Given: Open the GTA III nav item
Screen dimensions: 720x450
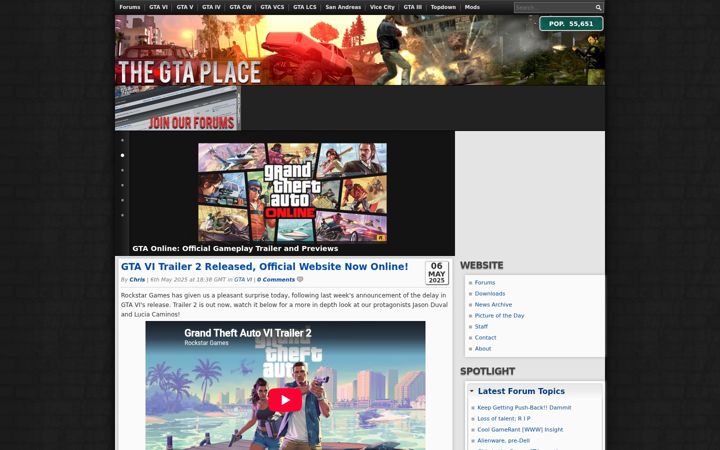Looking at the screenshot, I should point(412,7).
